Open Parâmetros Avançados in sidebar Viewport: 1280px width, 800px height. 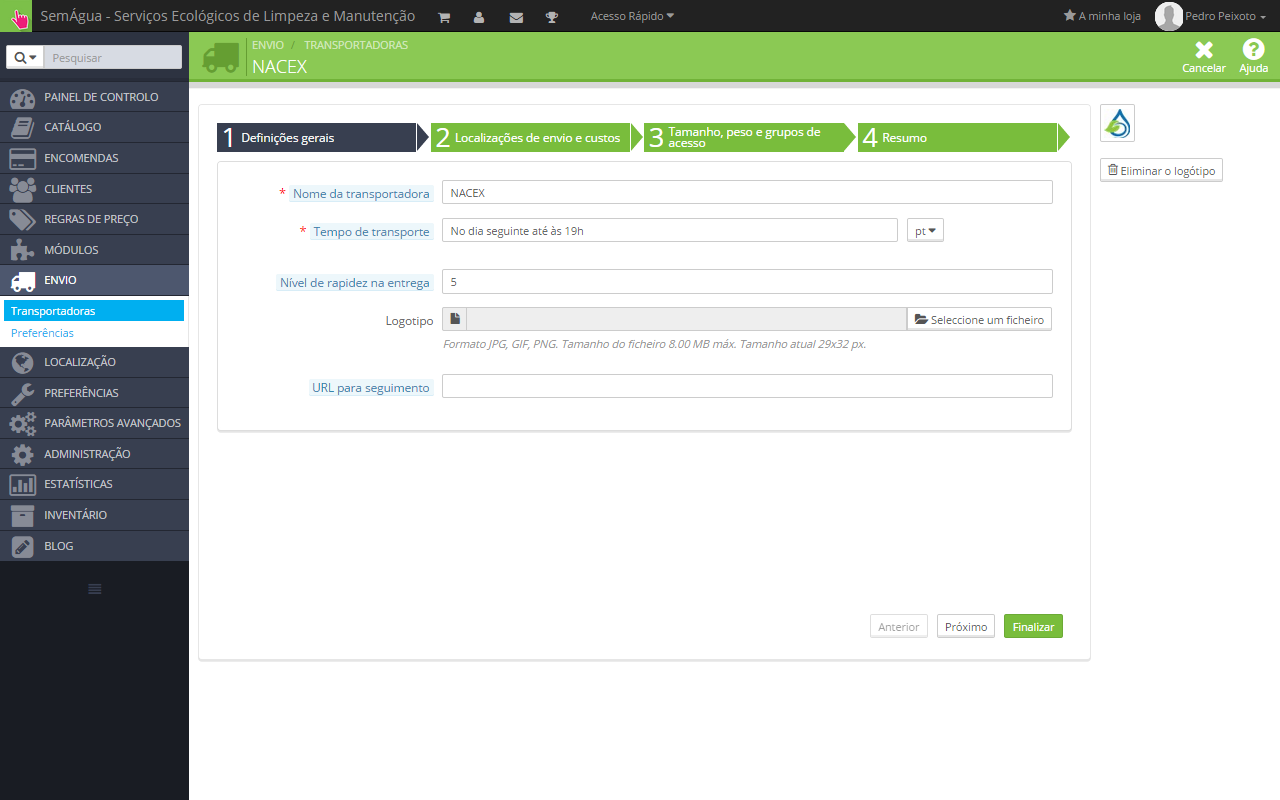(95, 423)
